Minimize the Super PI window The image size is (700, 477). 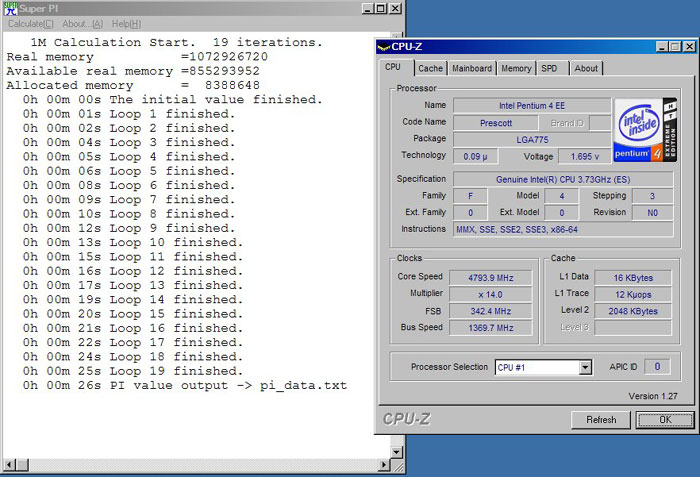pyautogui.click(x=367, y=8)
